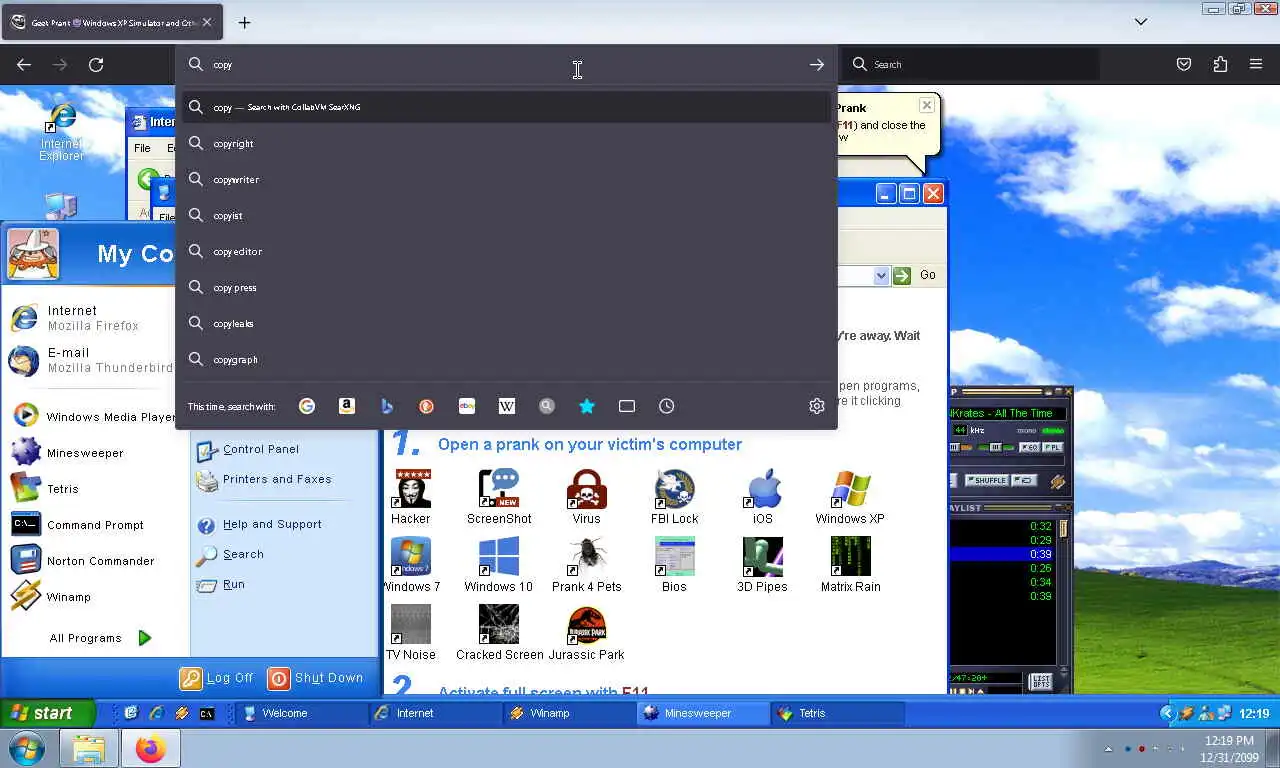This screenshot has height=768, width=1280.
Task: Search bookmarks using the star icon
Action: [587, 406]
